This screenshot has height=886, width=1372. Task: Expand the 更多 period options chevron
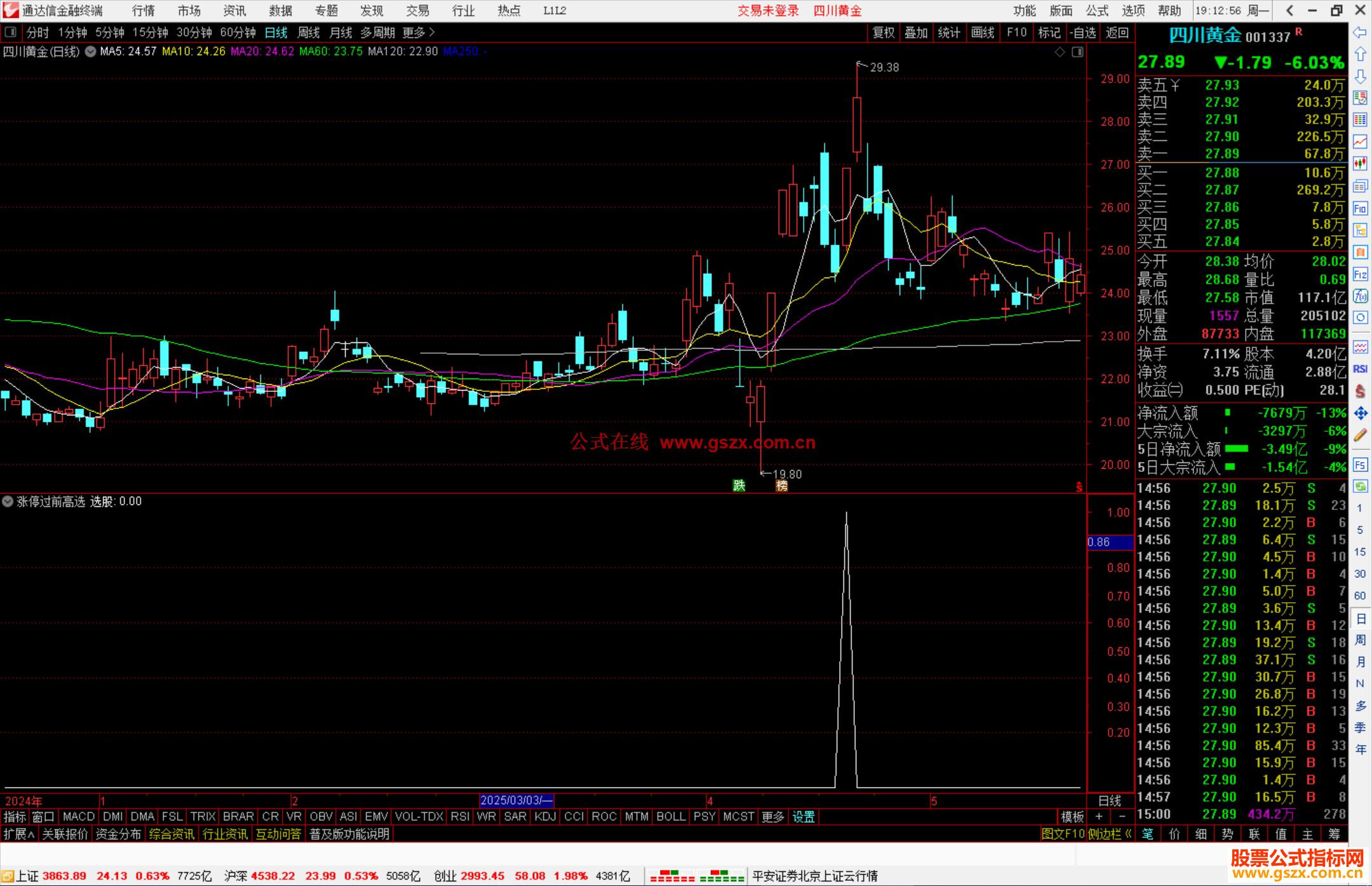coord(432,32)
